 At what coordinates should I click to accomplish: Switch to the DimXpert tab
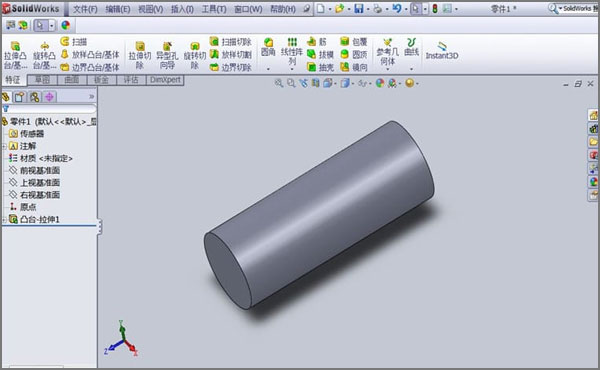[x=165, y=80]
